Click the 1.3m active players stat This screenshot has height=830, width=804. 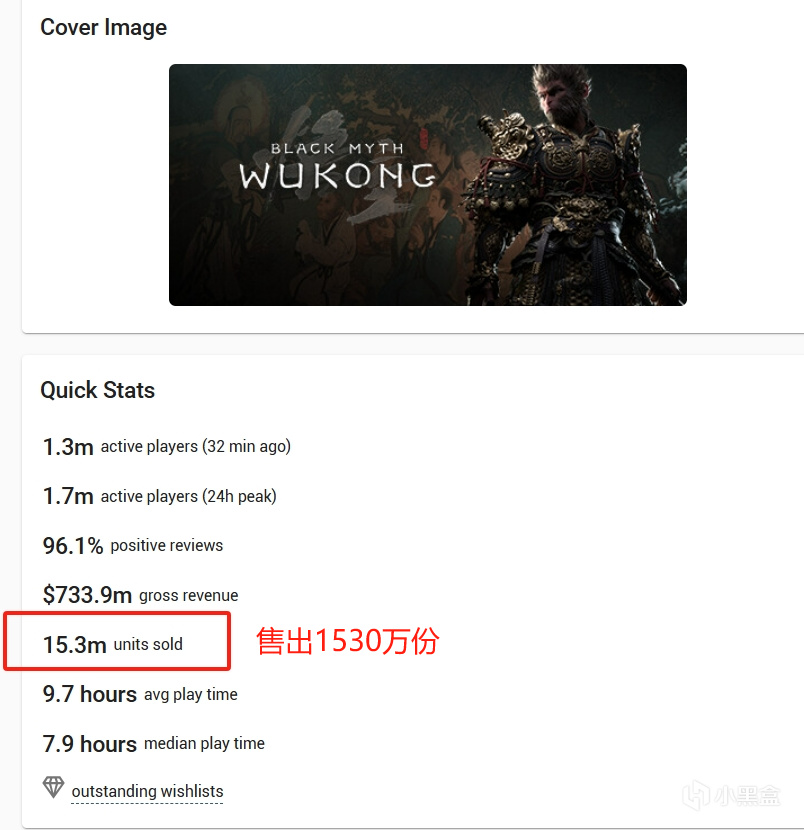pos(167,447)
